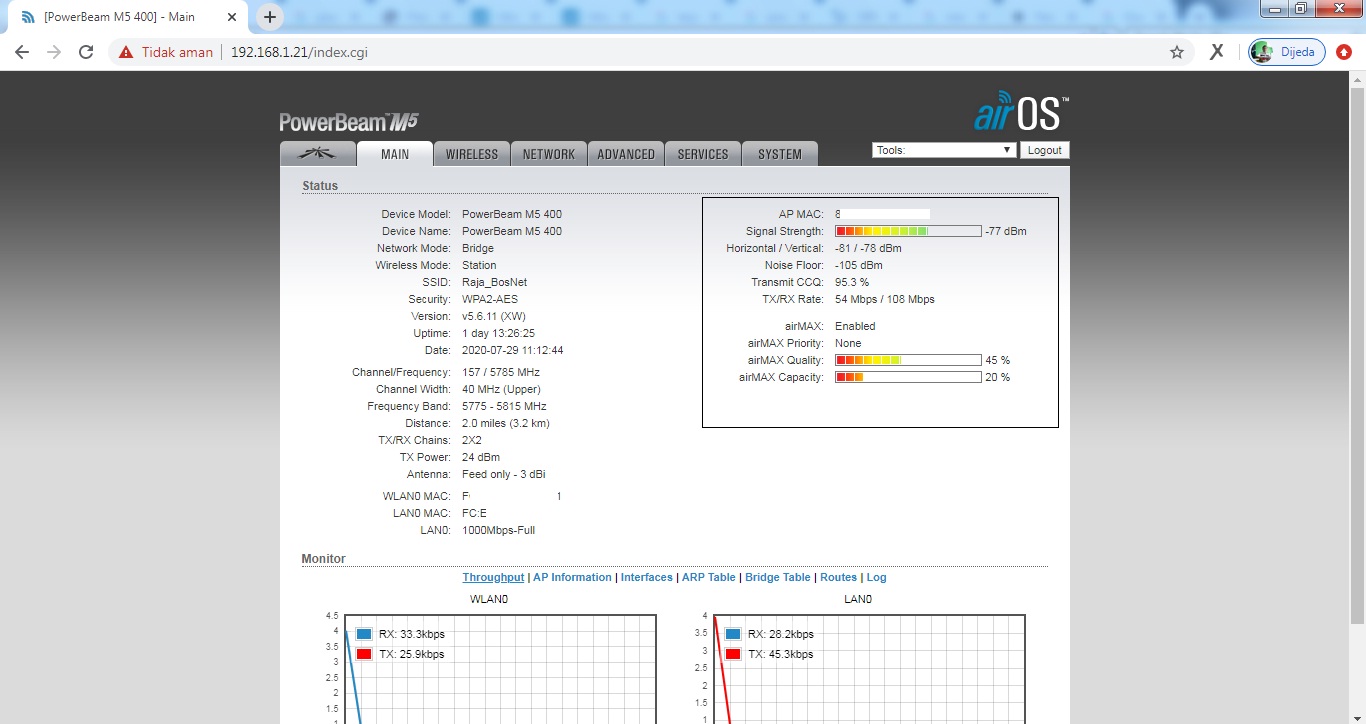Click Horizontal / Vertical value -81 / -78 dBm
Screen dimensions: 1366x724
(868, 248)
